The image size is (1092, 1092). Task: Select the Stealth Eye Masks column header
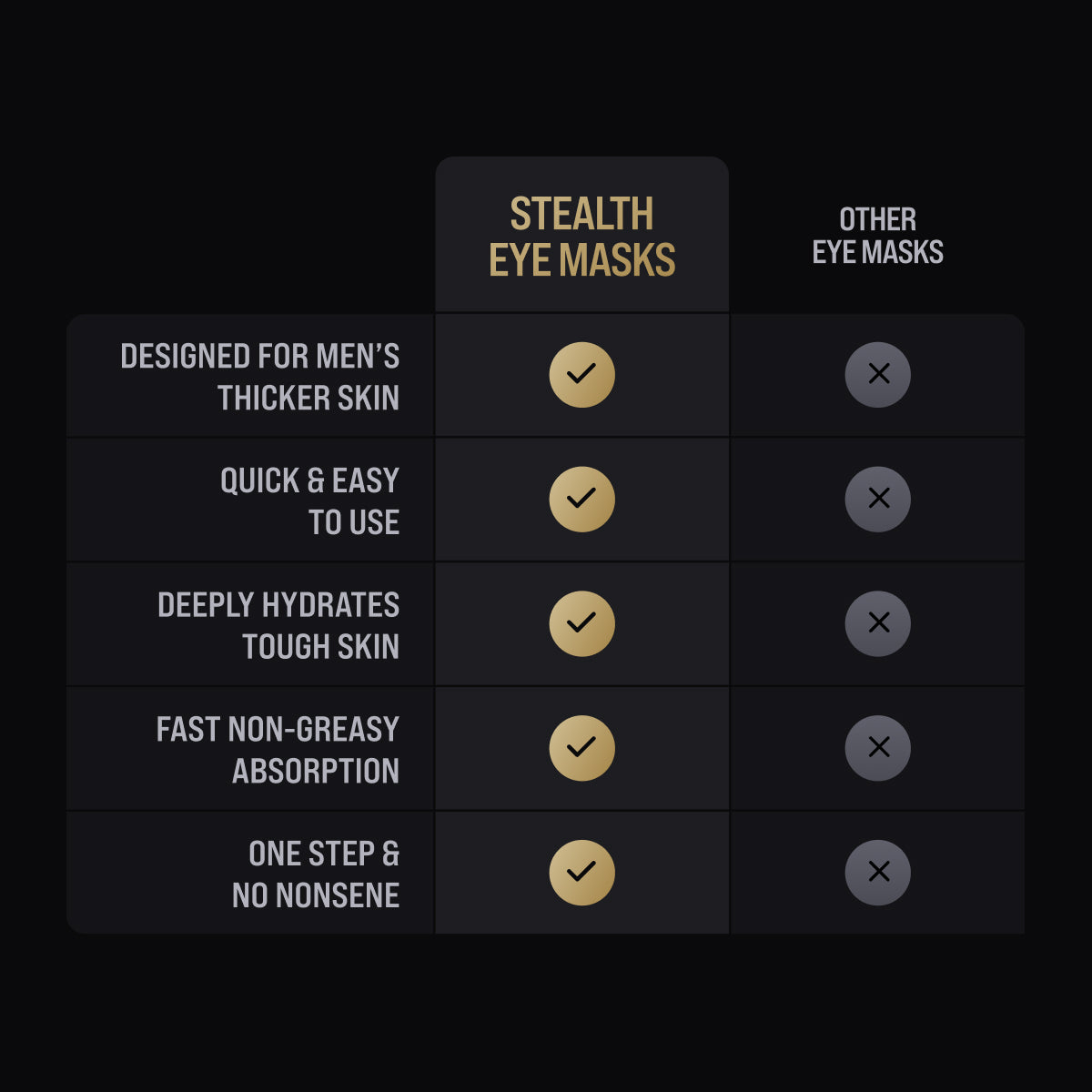pos(581,238)
